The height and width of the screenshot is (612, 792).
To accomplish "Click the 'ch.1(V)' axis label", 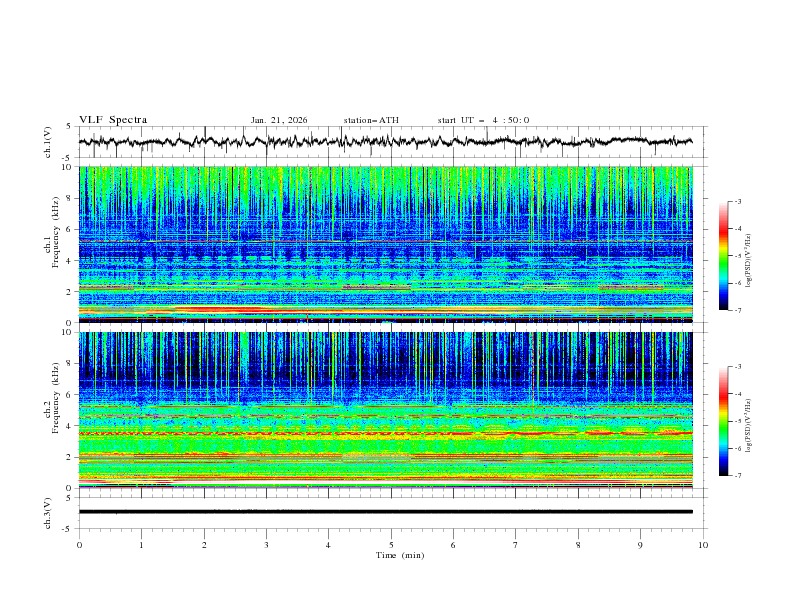I will [48, 142].
